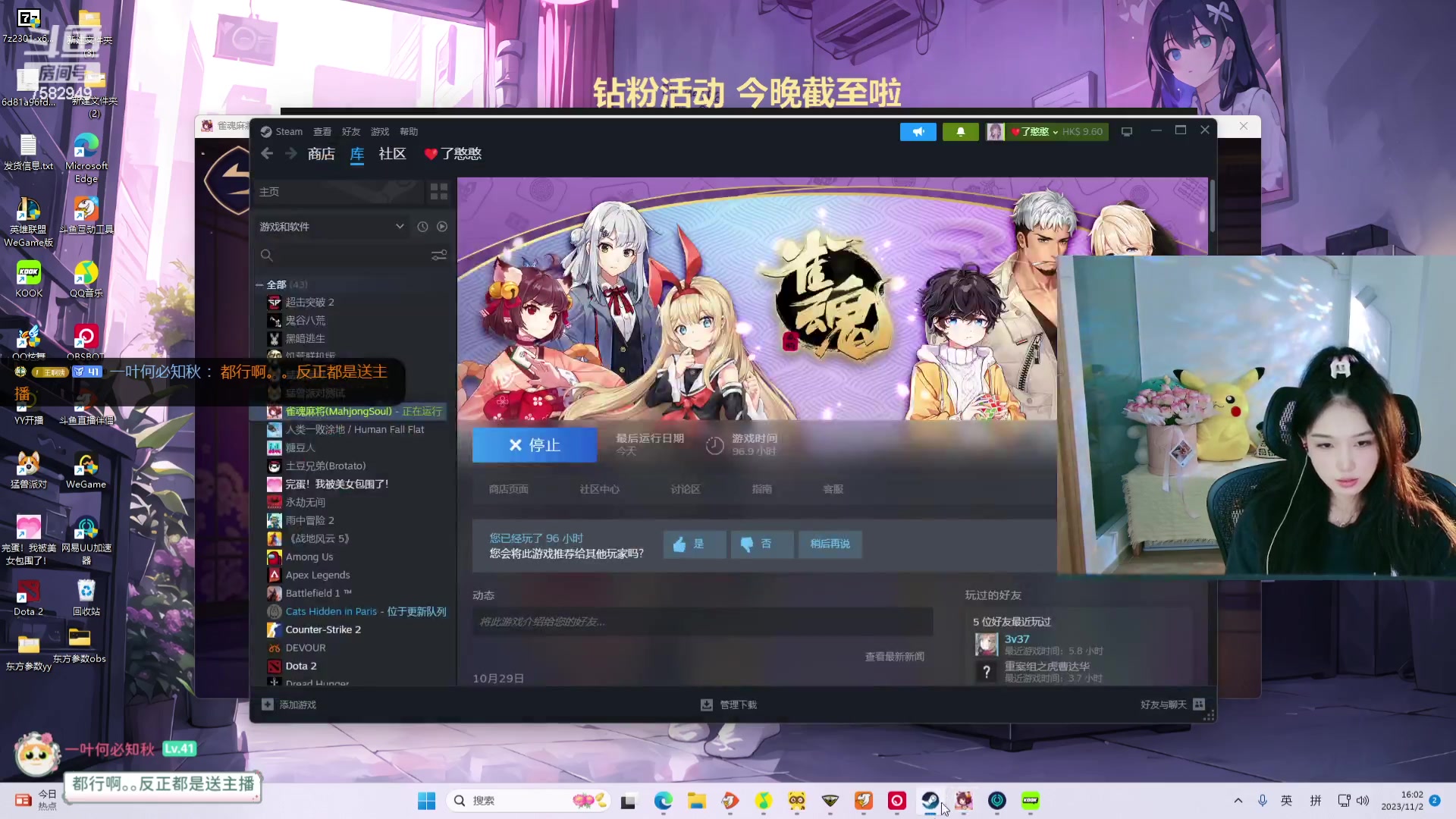Viewport: 1456px width, 819px height.
Task: Open advanced library filter sliders icon
Action: pos(439,256)
